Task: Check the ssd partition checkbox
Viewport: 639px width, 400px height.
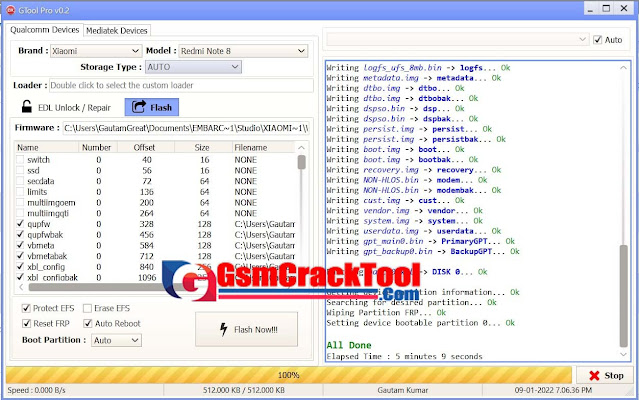Action: 20,170
